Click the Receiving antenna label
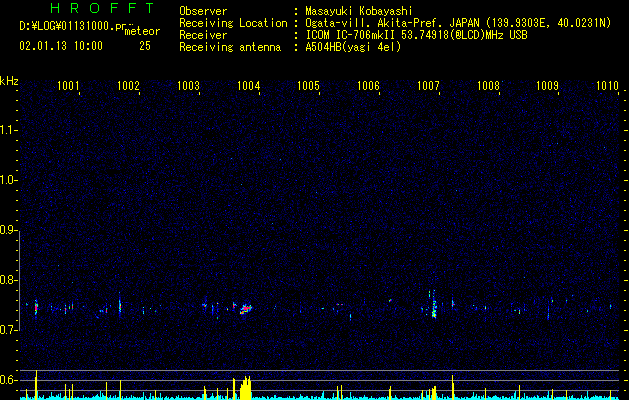The image size is (629, 400). (x=230, y=47)
